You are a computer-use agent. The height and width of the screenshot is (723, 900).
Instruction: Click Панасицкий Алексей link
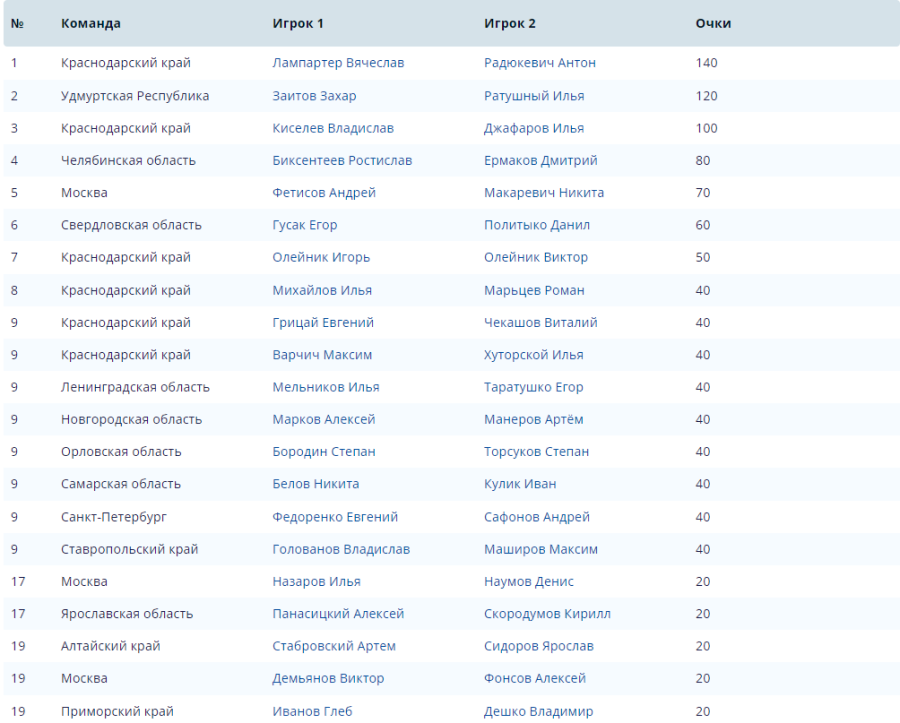pyautogui.click(x=338, y=614)
